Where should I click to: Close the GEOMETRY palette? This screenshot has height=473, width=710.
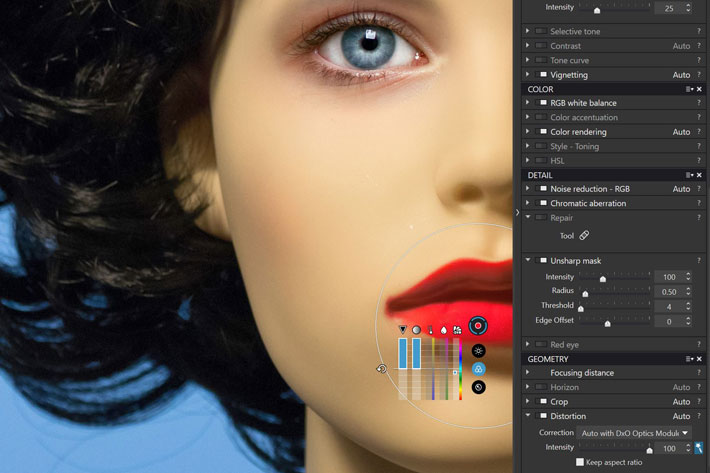tap(699, 359)
